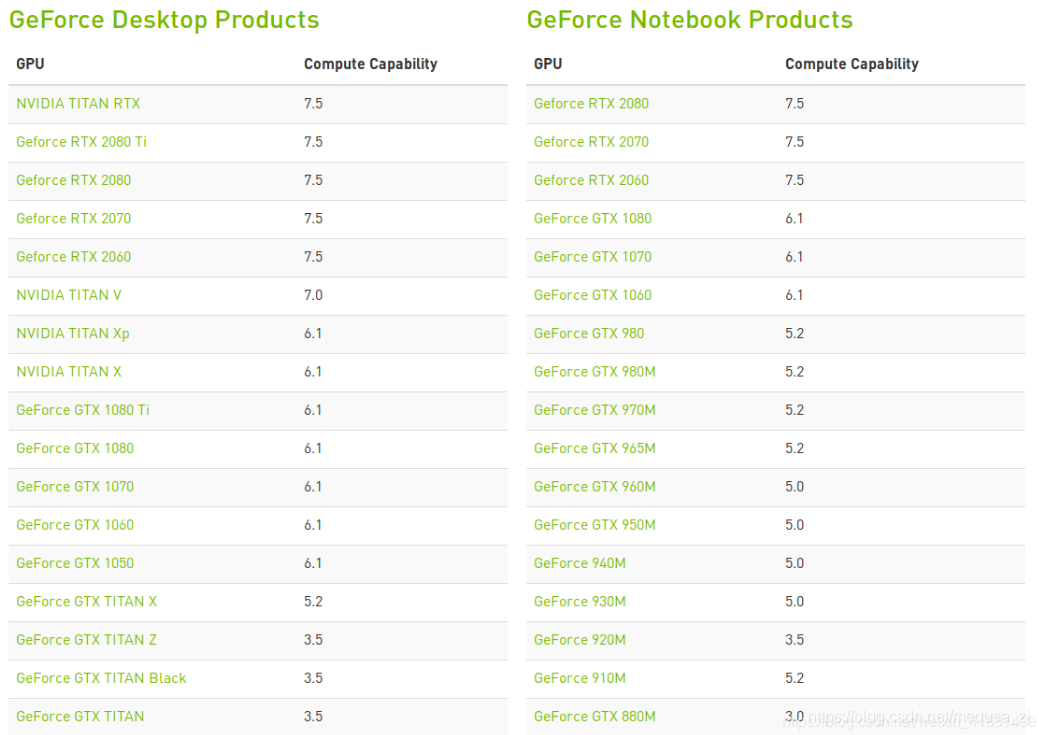Open the GeForce GTX 980M link
This screenshot has width=1039, height=735.
pyautogui.click(x=595, y=372)
